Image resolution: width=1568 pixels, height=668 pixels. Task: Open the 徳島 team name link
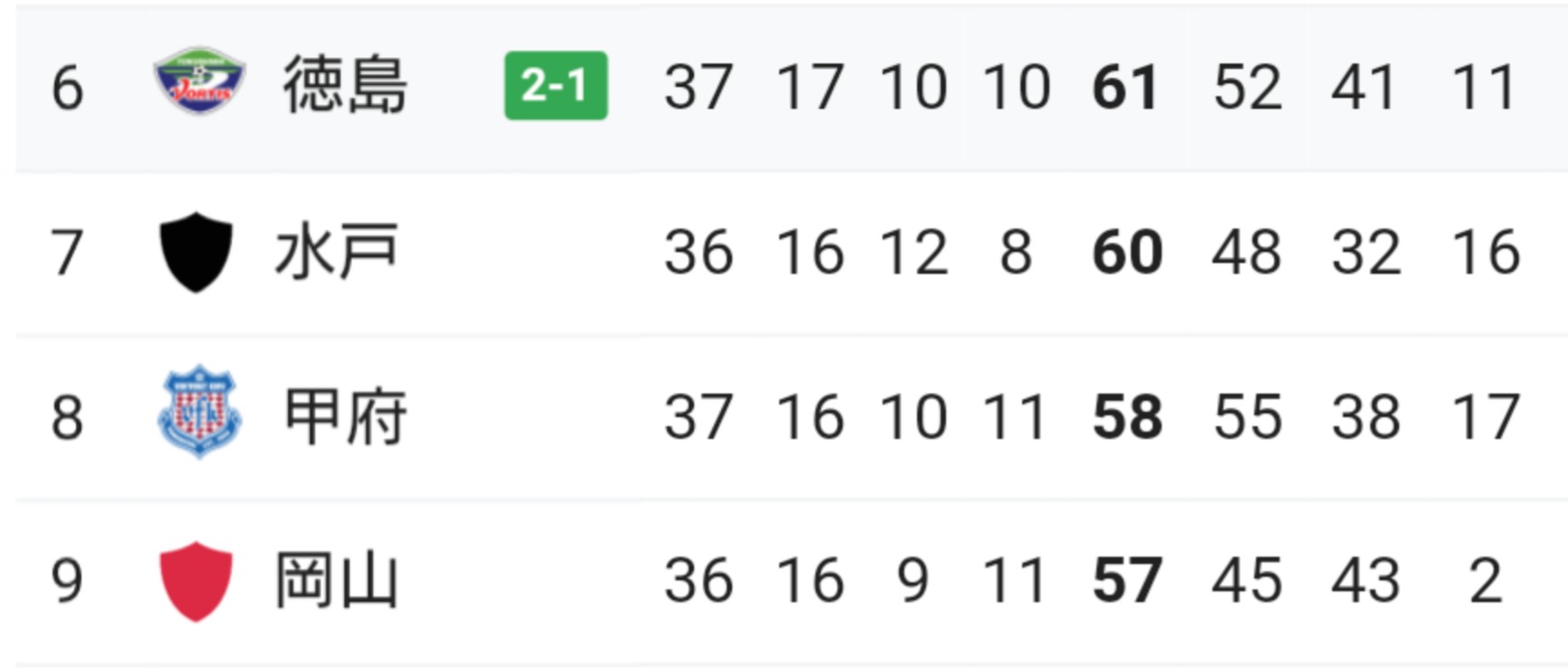click(x=345, y=86)
